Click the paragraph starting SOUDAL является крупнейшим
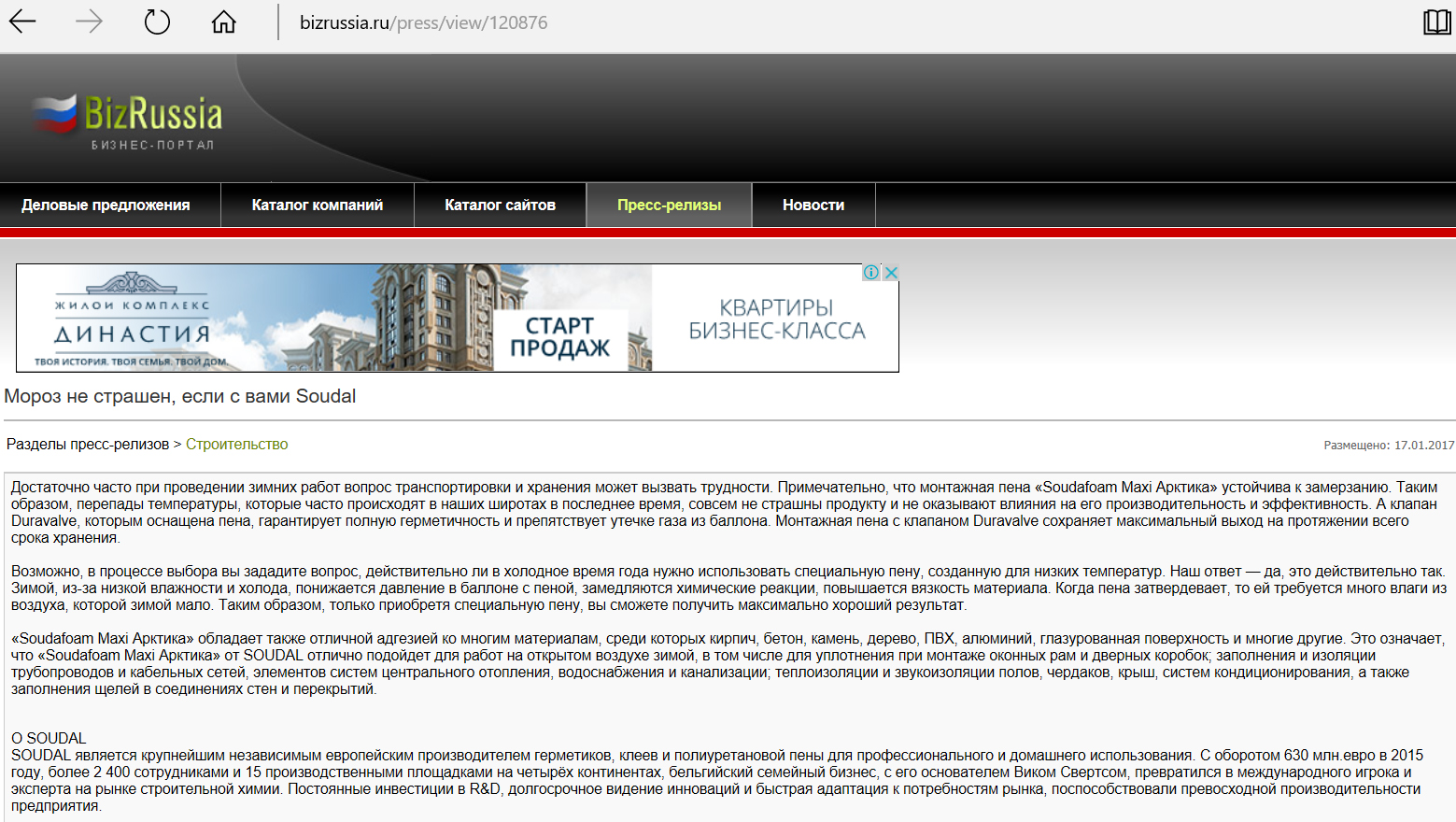The height and width of the screenshot is (822, 1456). click(x=717, y=781)
